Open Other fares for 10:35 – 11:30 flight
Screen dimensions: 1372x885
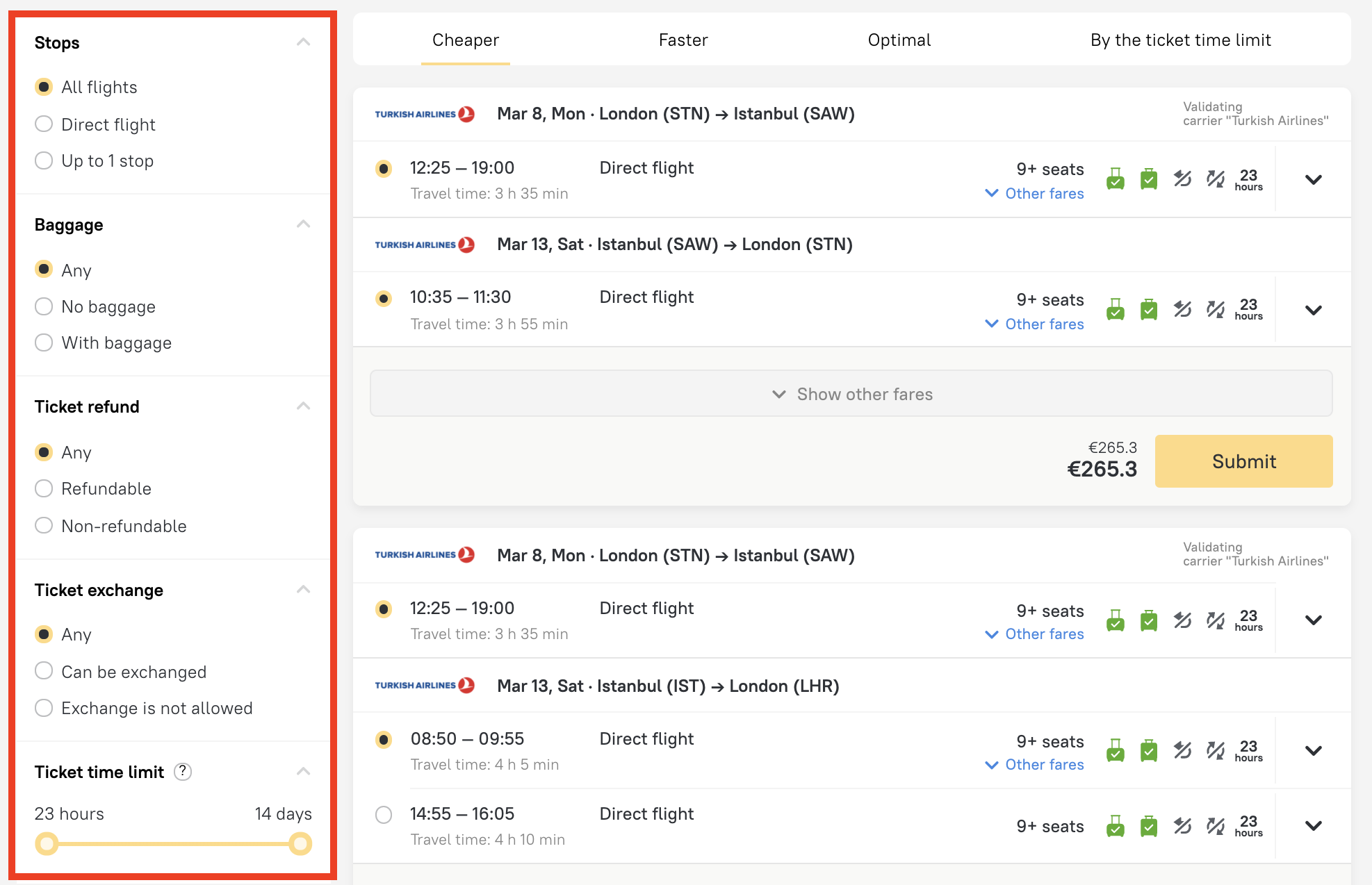tap(1035, 324)
